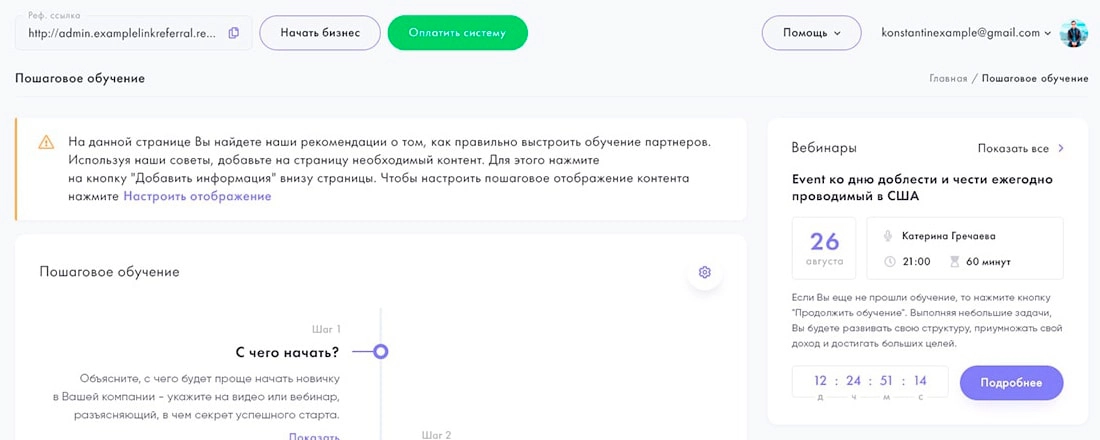Click the speaker name 'Катерина Гречаева'
Screen dimensions: 1100x440
pyautogui.click(x=948, y=236)
